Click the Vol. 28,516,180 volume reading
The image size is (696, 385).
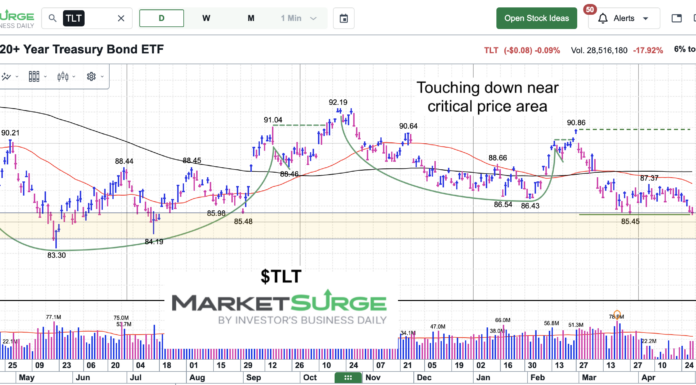599,50
